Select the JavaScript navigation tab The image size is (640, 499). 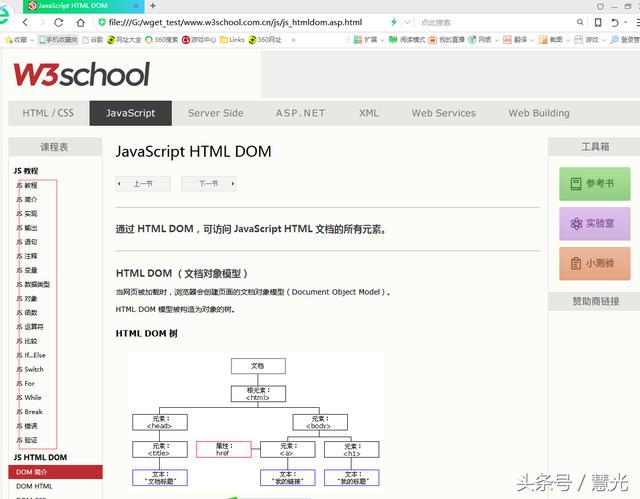click(x=131, y=113)
